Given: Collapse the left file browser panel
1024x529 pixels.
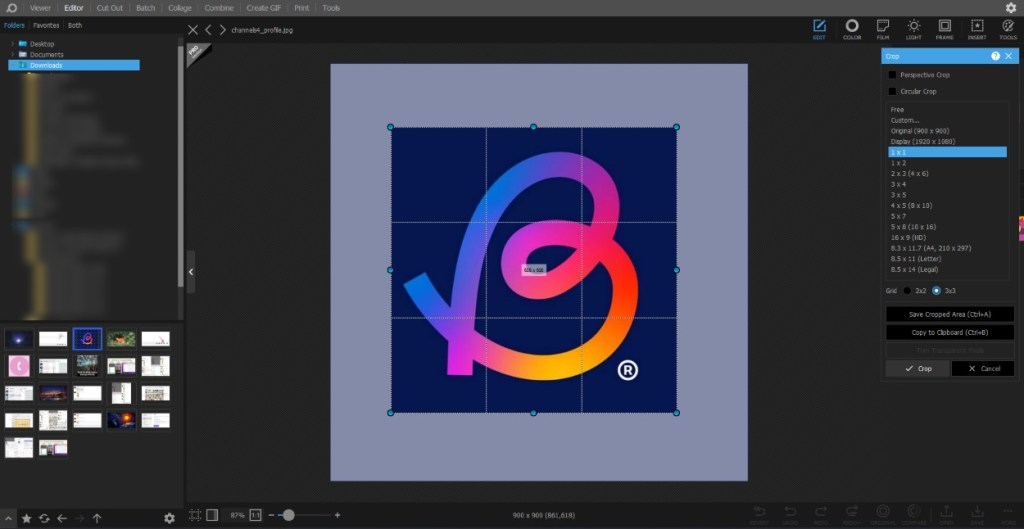Looking at the screenshot, I should click(191, 272).
